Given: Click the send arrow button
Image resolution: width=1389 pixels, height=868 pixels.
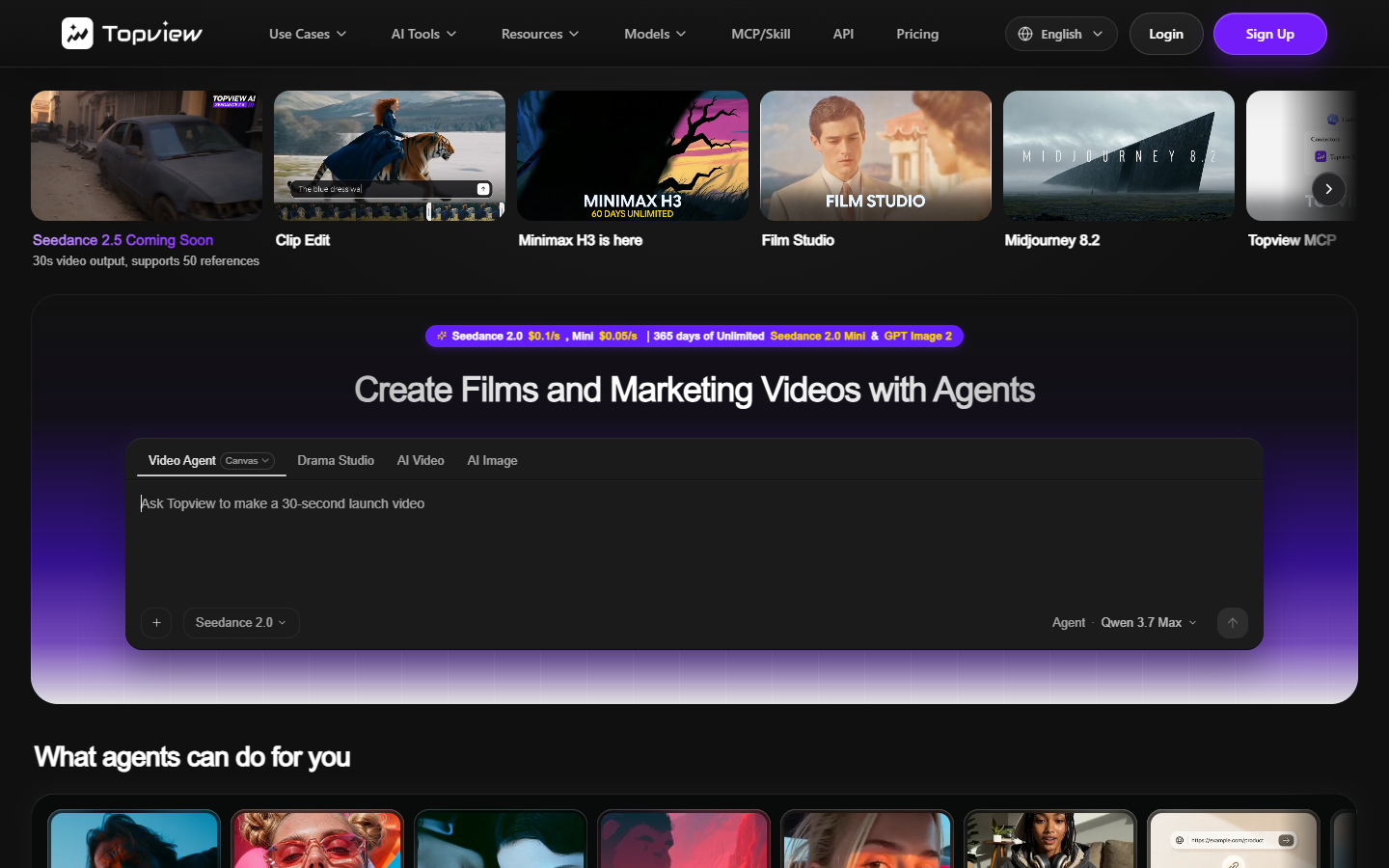Looking at the screenshot, I should click(x=1233, y=623).
